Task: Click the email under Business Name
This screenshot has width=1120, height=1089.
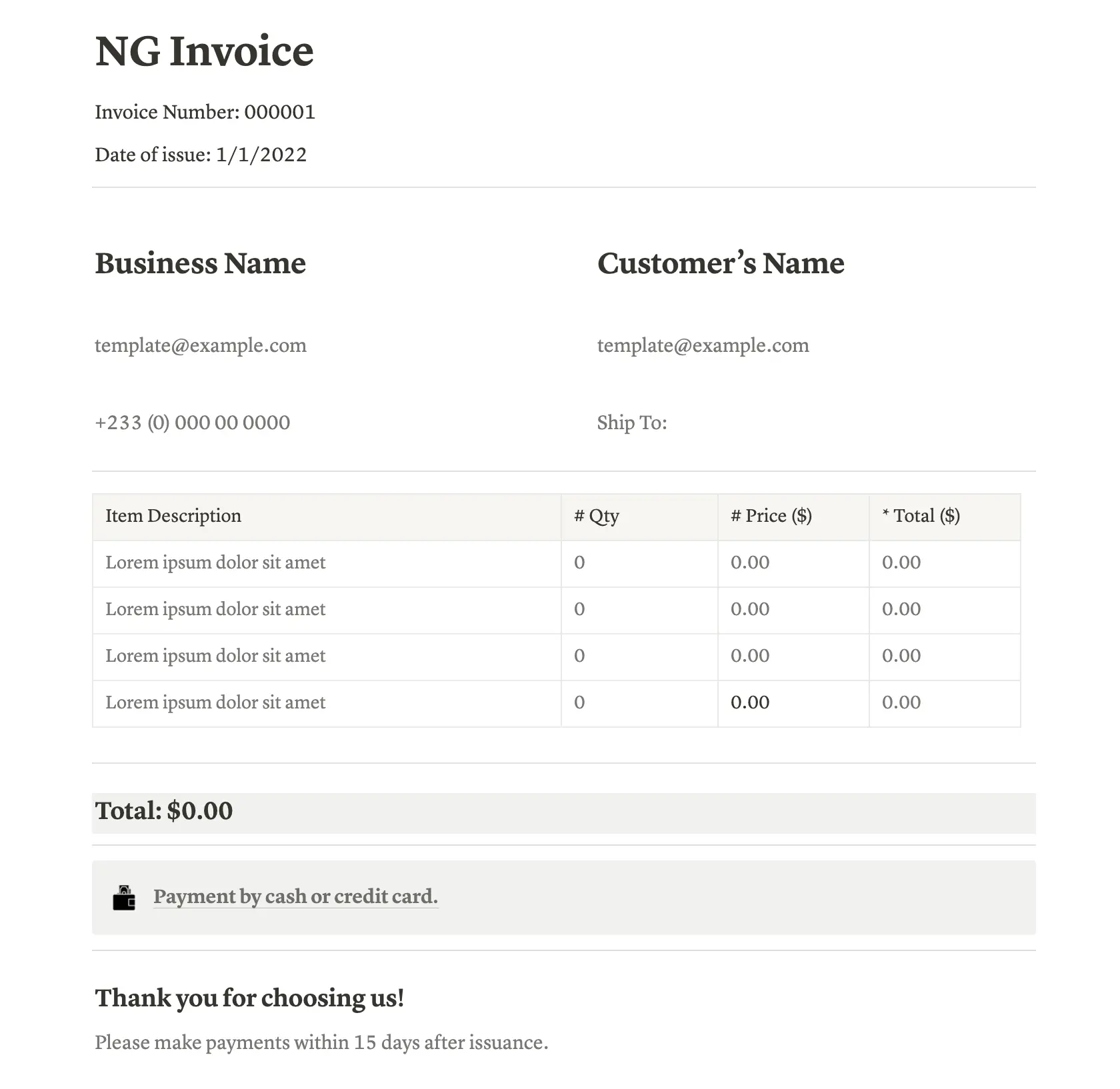Action: tap(201, 345)
